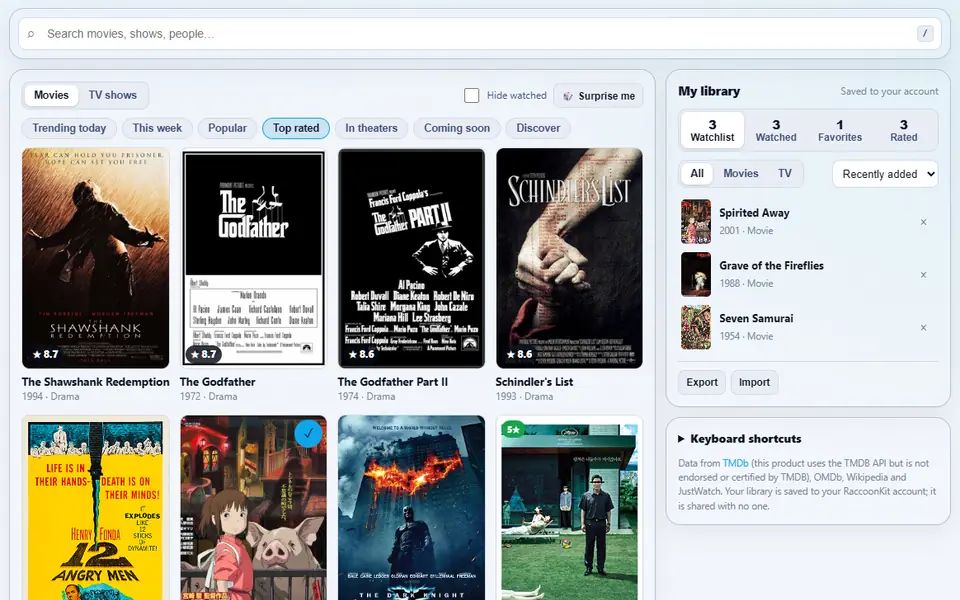The height and width of the screenshot is (600, 960).
Task: Filter library by All
Action: [x=697, y=173]
